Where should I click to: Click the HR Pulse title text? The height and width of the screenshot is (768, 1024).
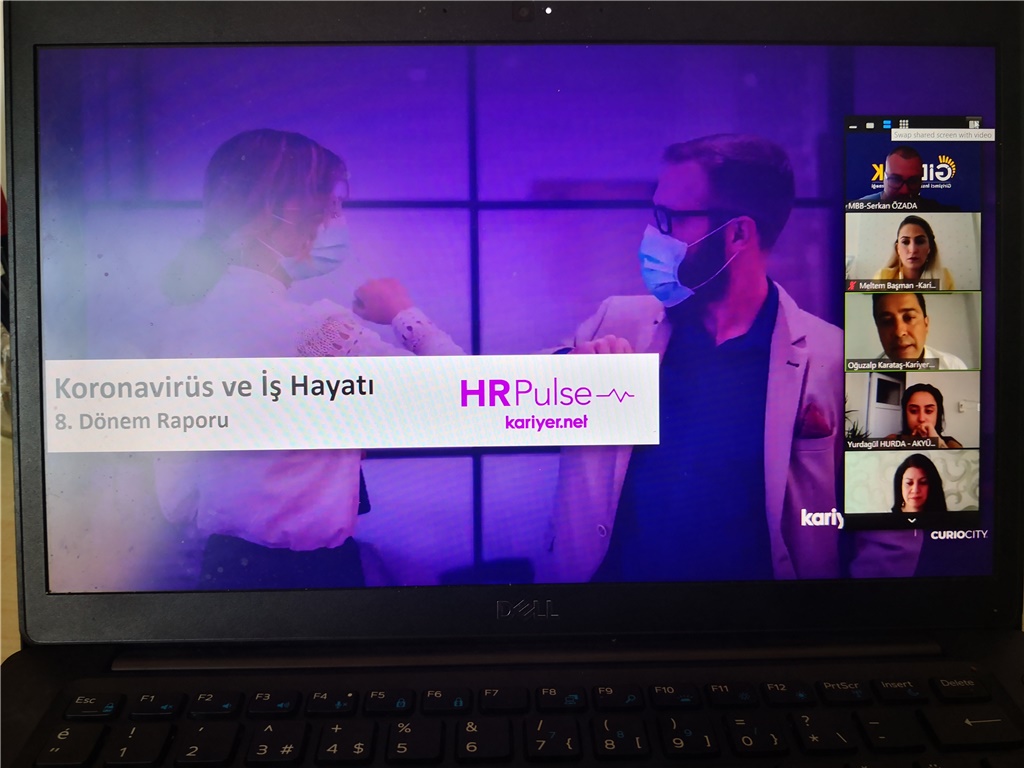pos(526,393)
